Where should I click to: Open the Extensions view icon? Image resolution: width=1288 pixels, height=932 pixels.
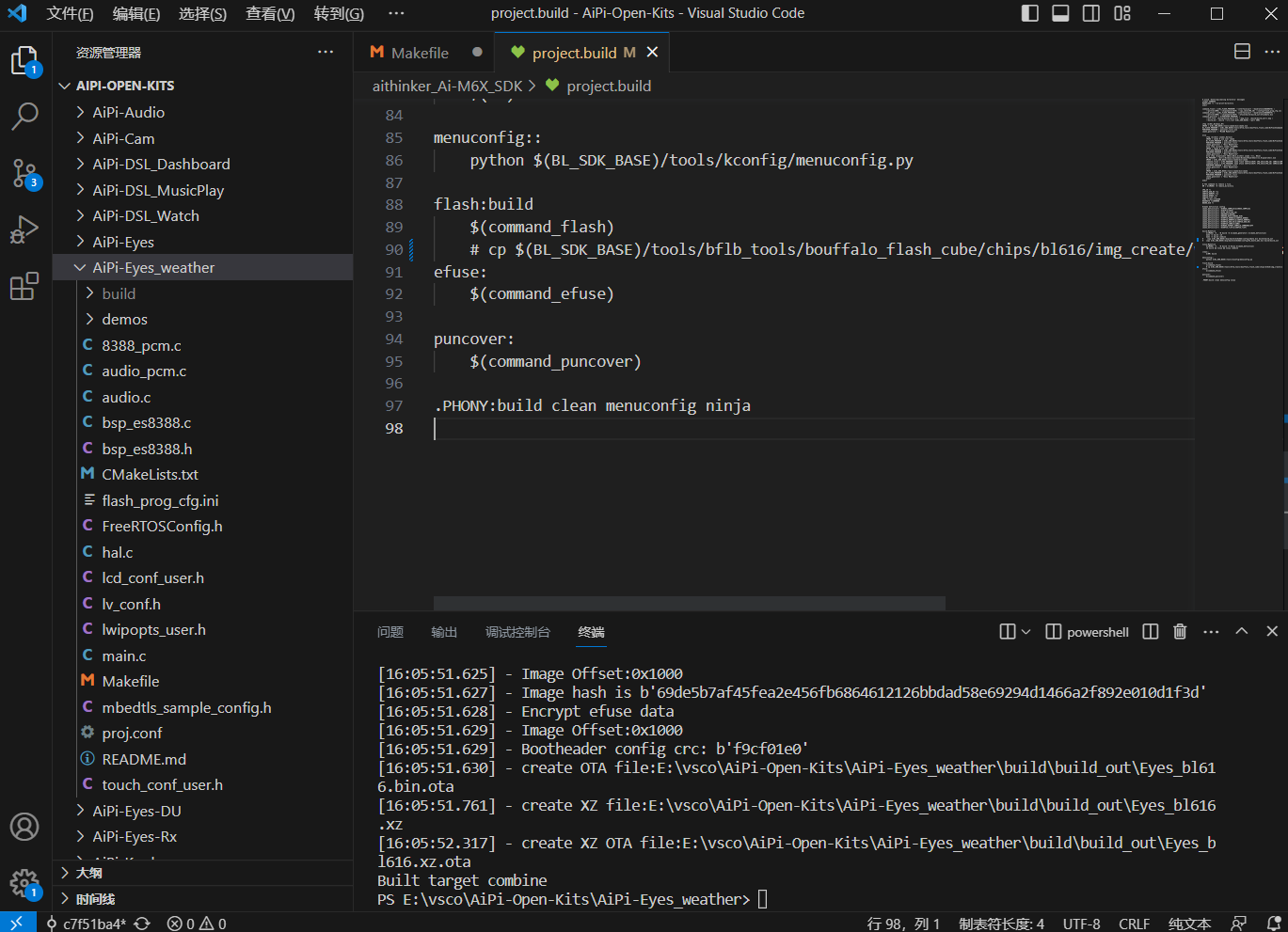[x=24, y=286]
